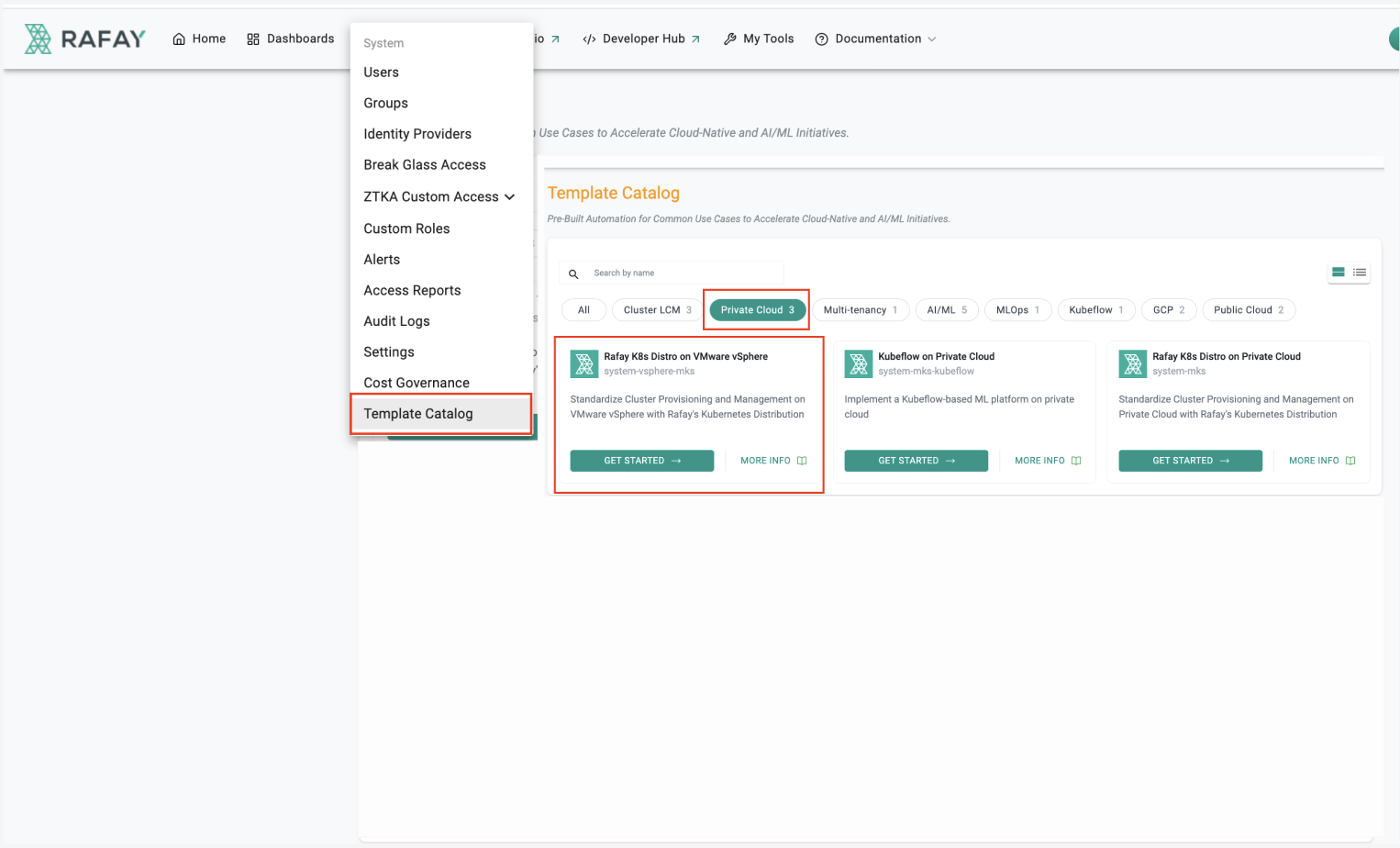Viewport: 1400px width, 848px height.
Task: Click Rafay K8s Distro on Private Cloud title
Action: coord(1227,356)
